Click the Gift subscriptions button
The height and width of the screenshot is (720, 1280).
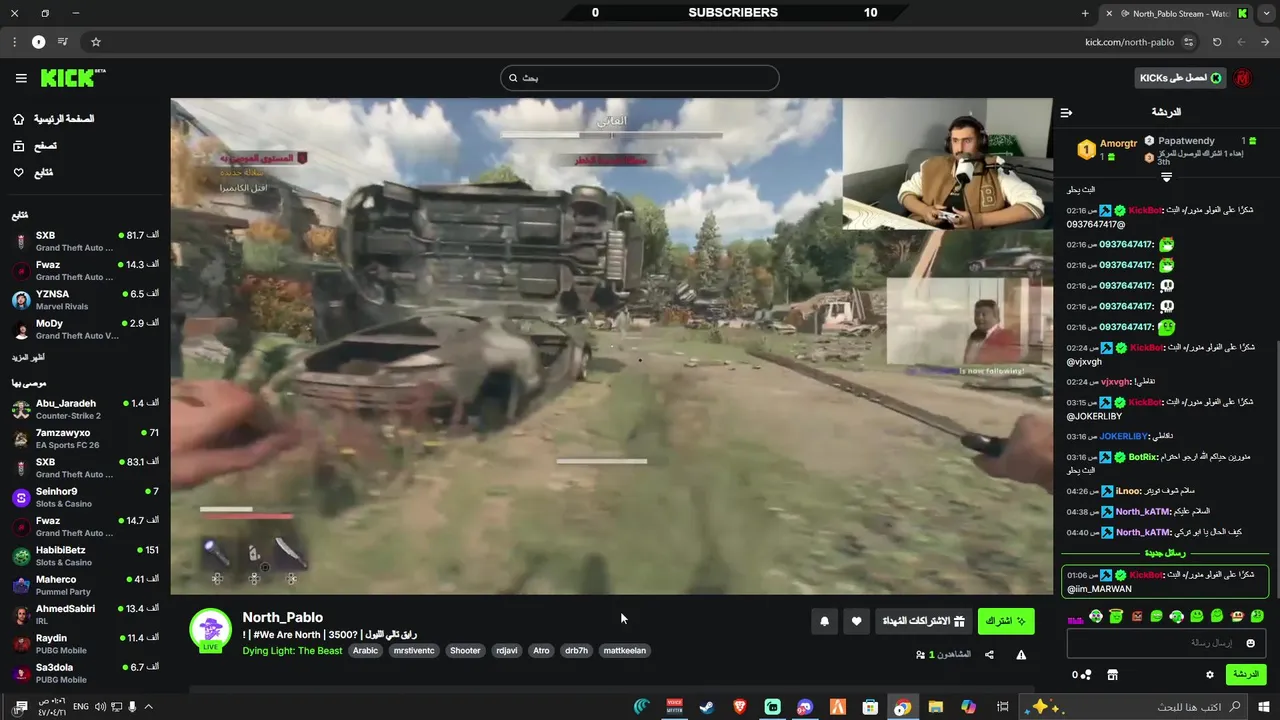(x=923, y=621)
